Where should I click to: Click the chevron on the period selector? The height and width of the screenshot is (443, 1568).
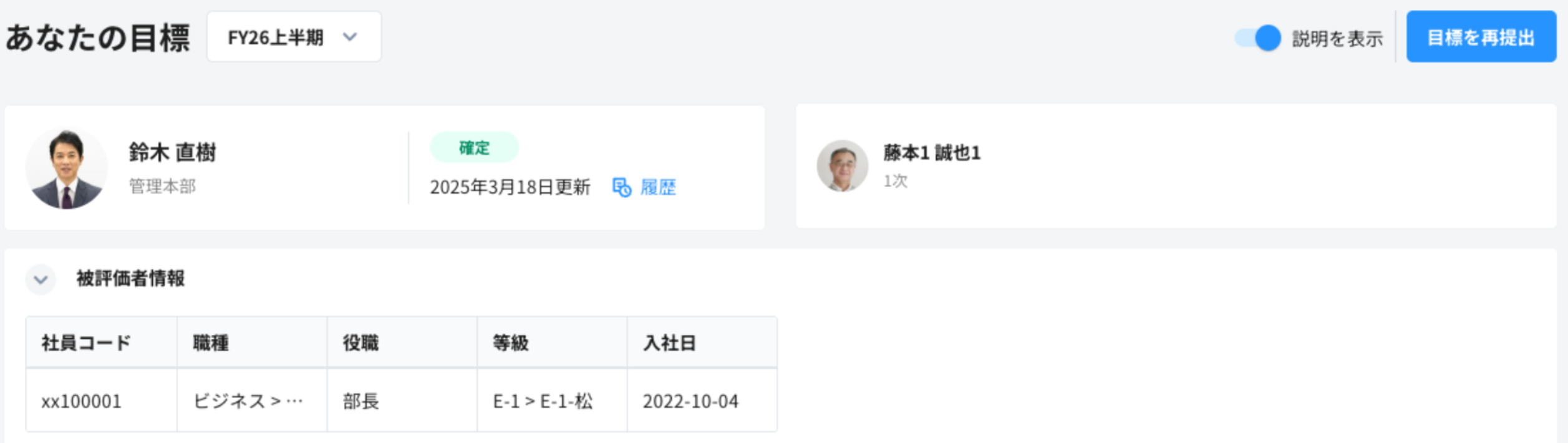pos(349,37)
